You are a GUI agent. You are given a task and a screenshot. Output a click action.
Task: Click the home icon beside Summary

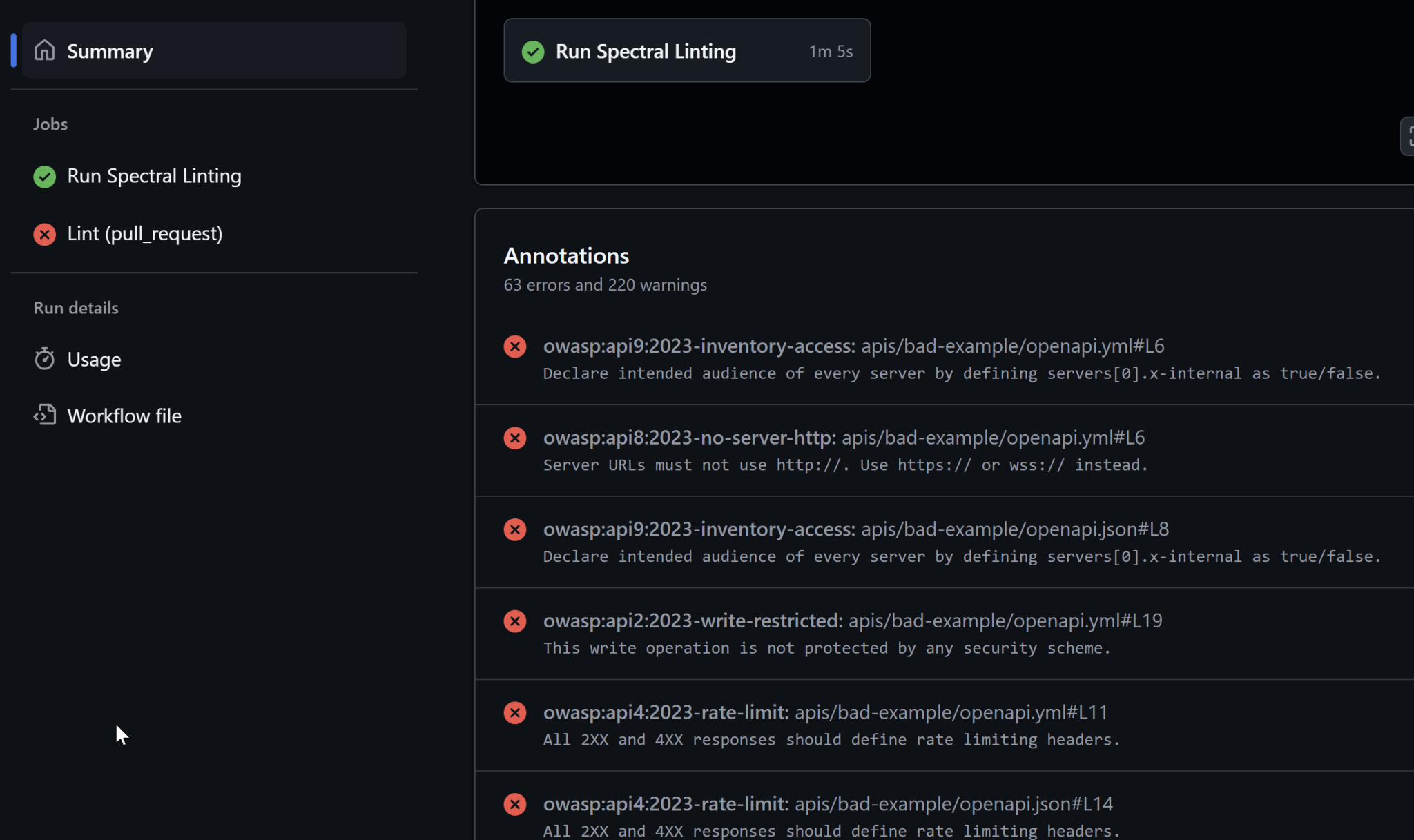click(44, 50)
